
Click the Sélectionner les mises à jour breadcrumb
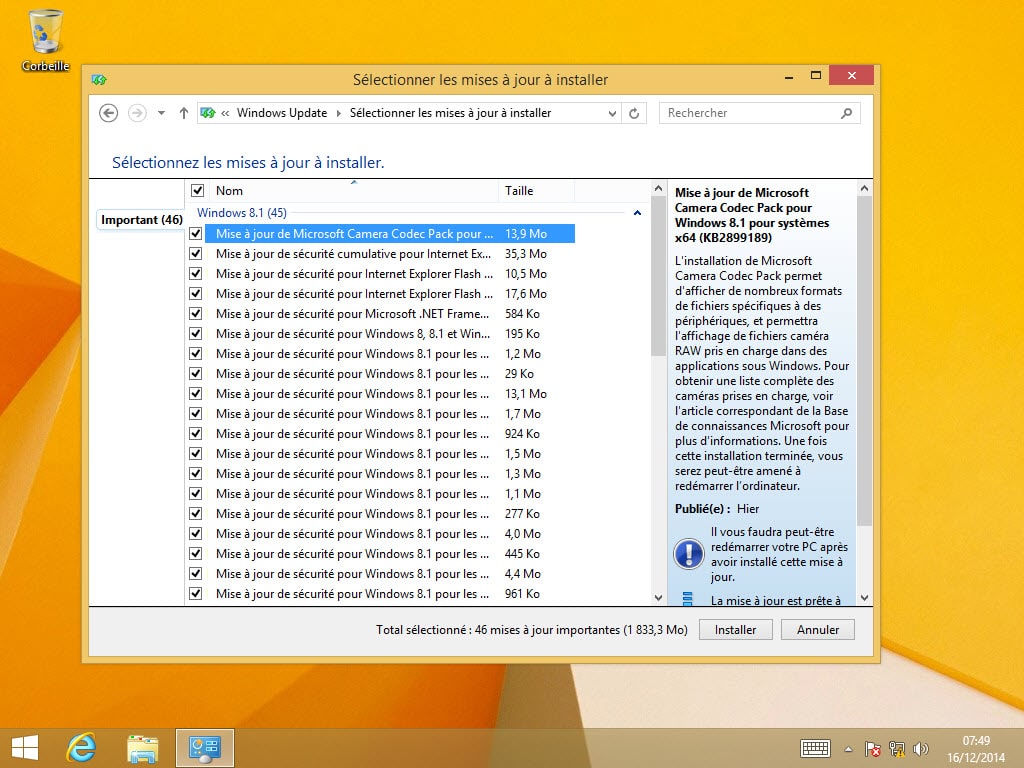click(x=450, y=113)
